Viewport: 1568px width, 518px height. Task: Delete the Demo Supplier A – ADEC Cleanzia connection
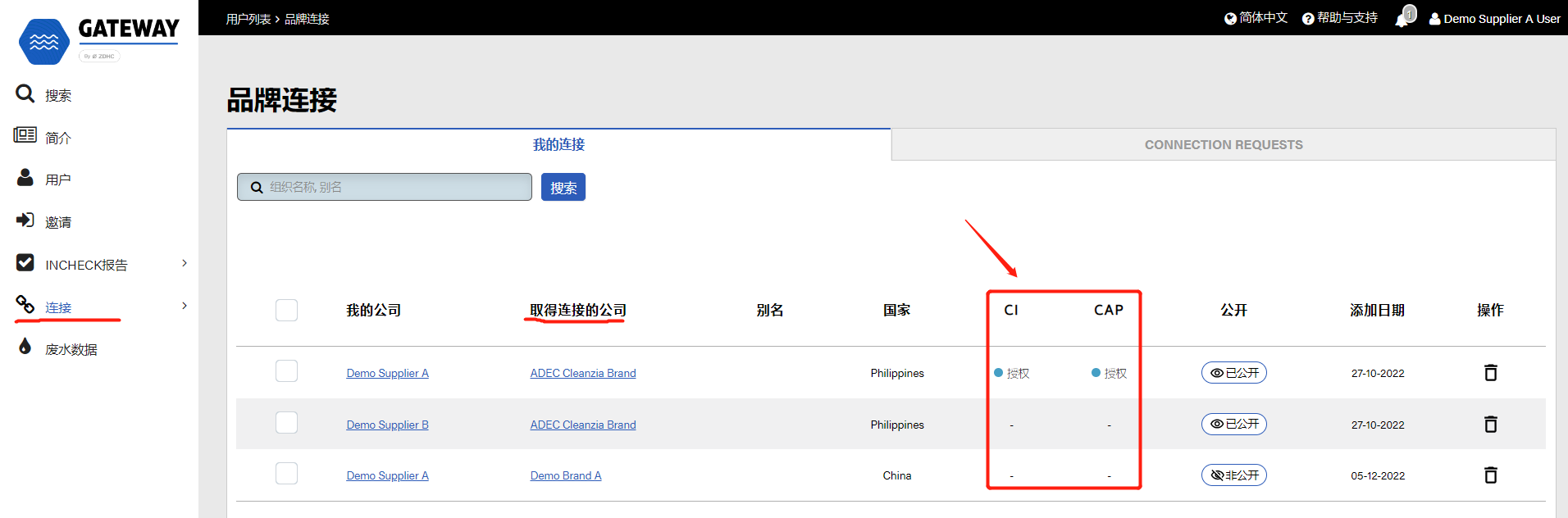click(x=1491, y=373)
